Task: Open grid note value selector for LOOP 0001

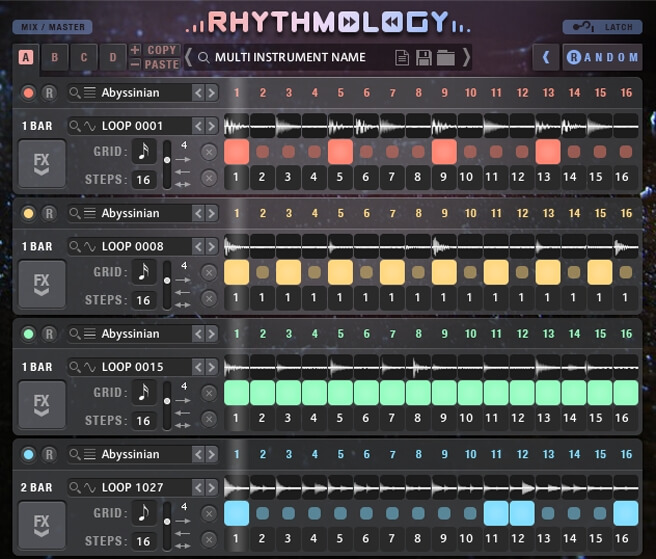Action: click(x=144, y=151)
